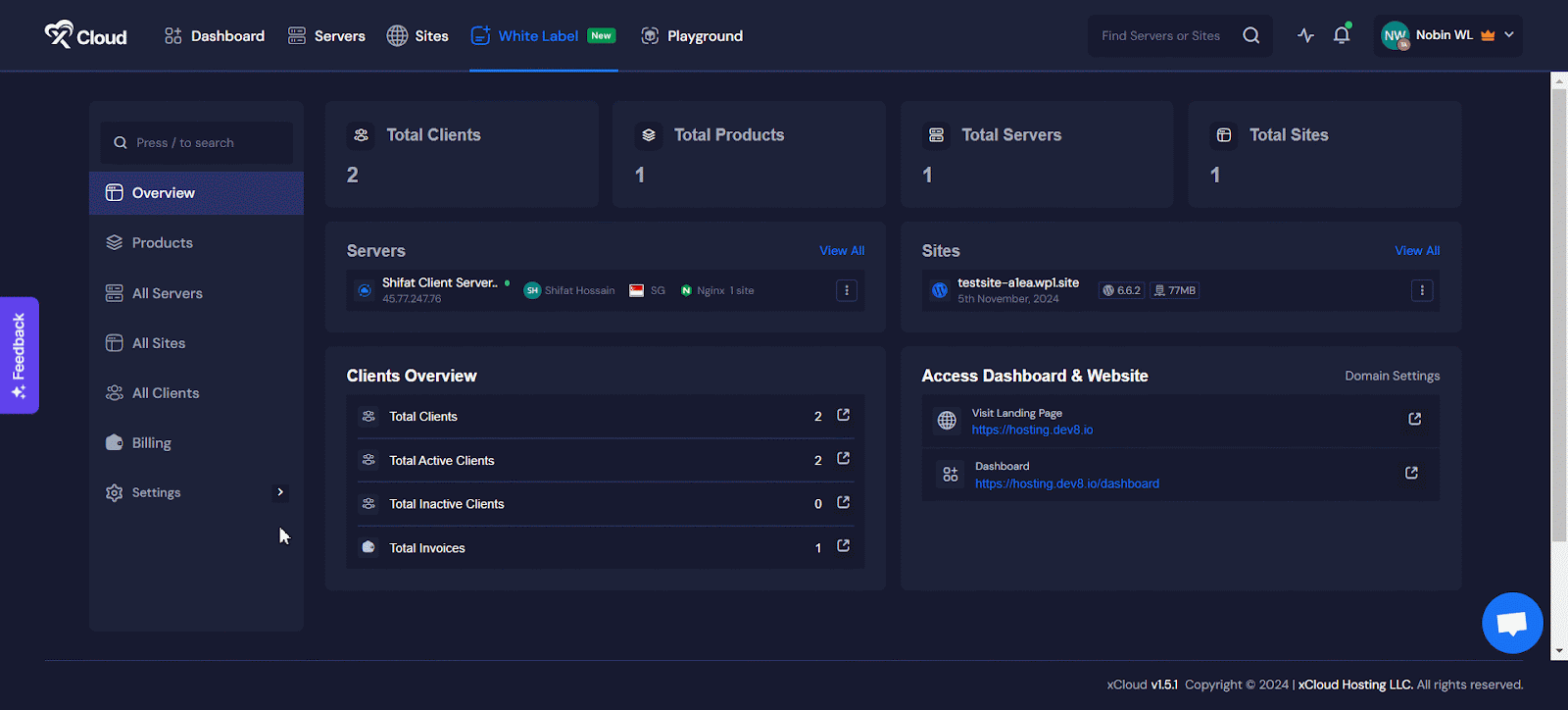Click the page vertical scrollbar

[x=1559, y=314]
